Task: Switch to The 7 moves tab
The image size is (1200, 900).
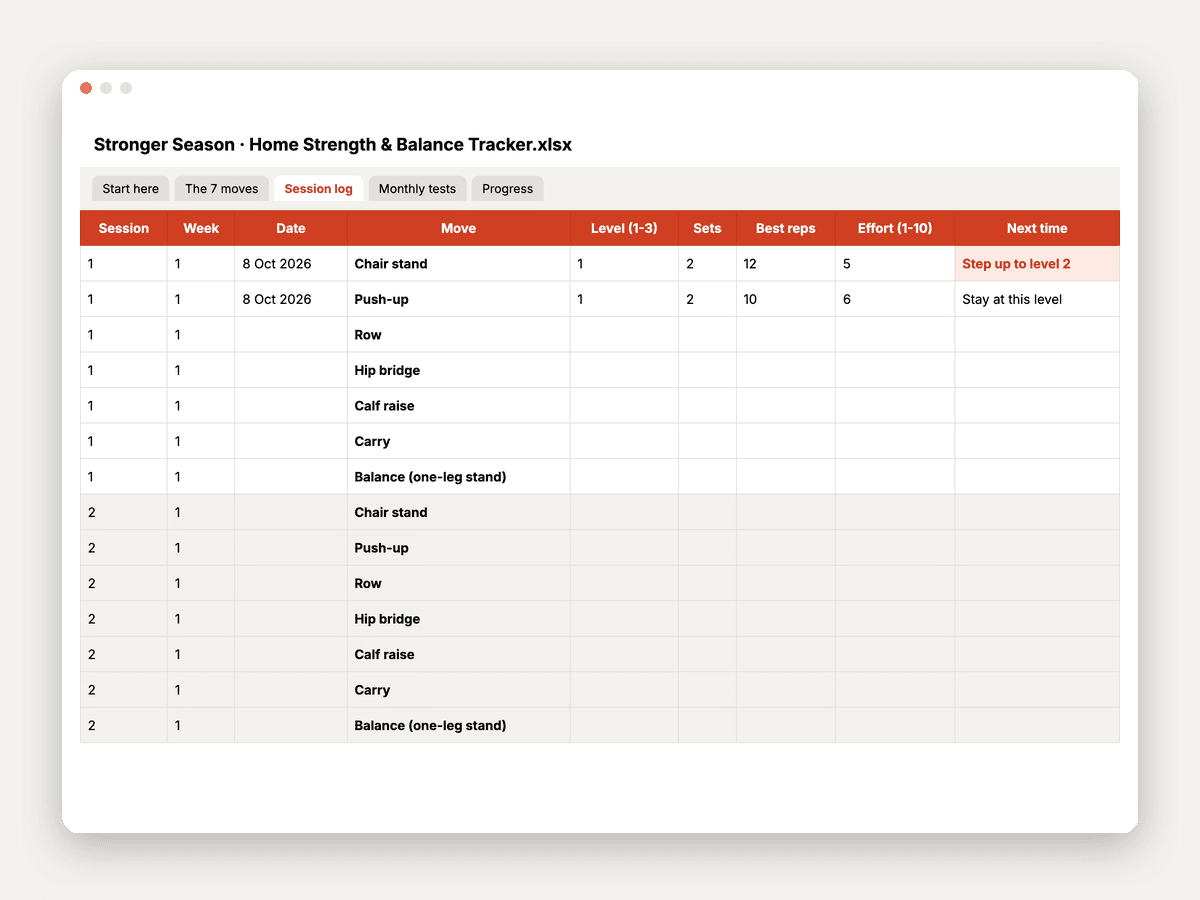Action: [221, 189]
